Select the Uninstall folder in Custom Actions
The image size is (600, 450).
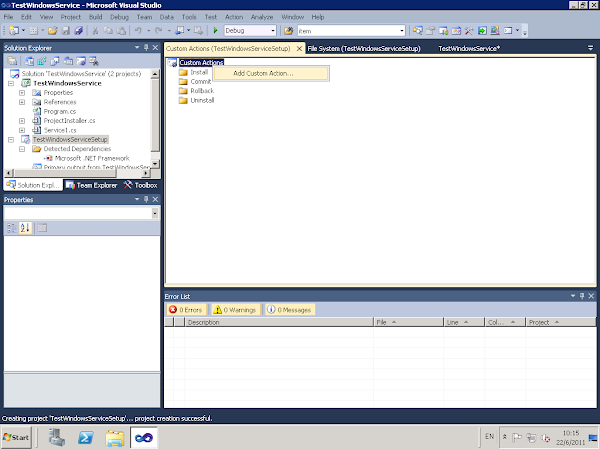coord(197,100)
